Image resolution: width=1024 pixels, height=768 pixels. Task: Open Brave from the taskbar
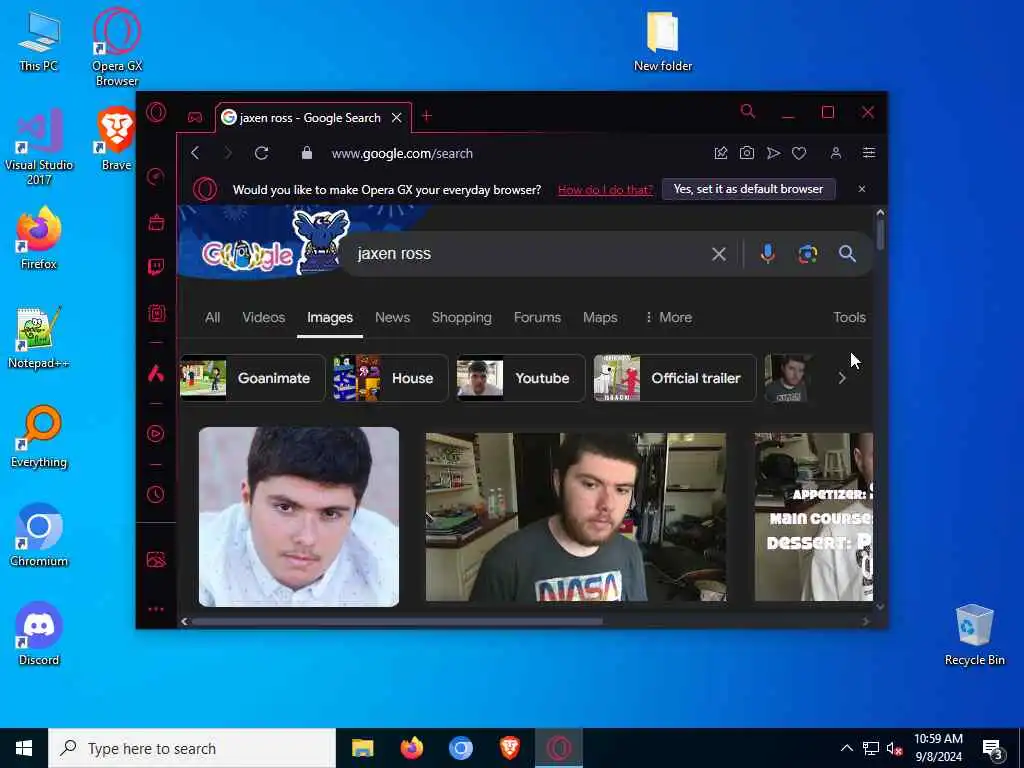coord(509,748)
